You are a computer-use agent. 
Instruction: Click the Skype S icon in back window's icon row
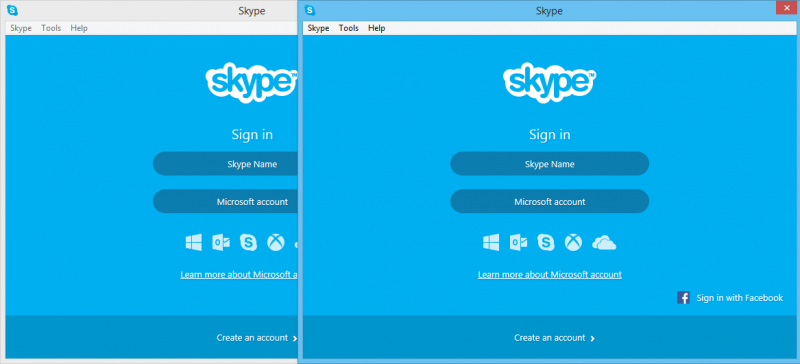coord(248,242)
